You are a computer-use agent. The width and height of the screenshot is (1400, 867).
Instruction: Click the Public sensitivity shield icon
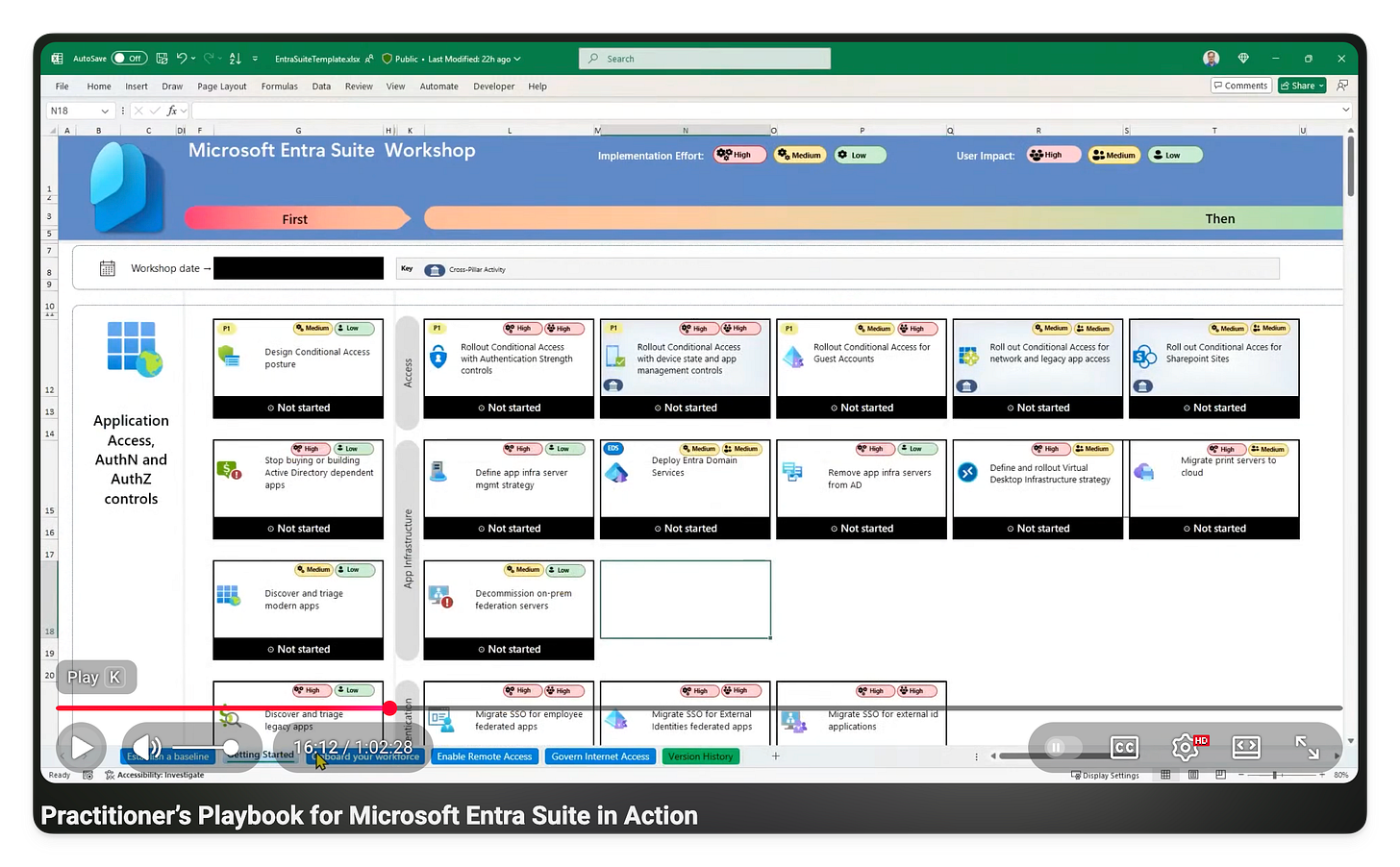[x=387, y=59]
